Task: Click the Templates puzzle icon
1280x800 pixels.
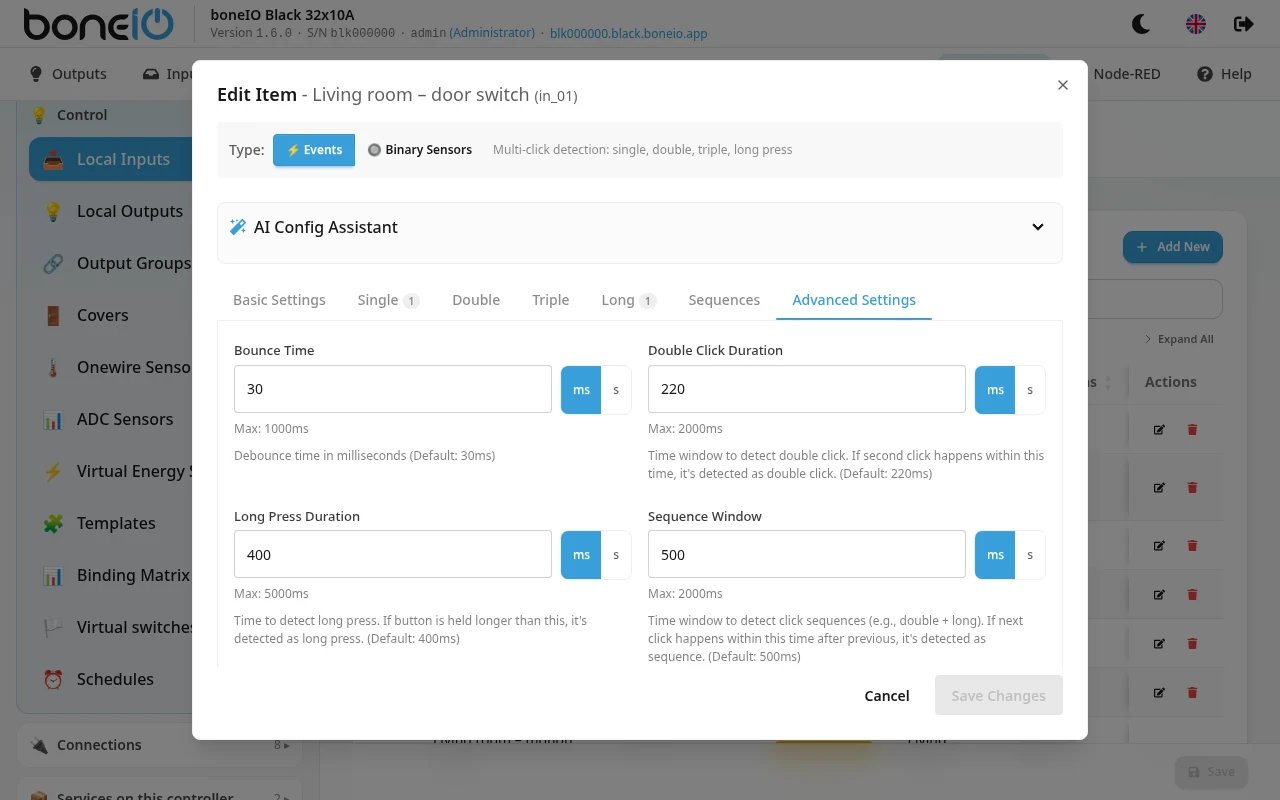Action: (x=53, y=523)
